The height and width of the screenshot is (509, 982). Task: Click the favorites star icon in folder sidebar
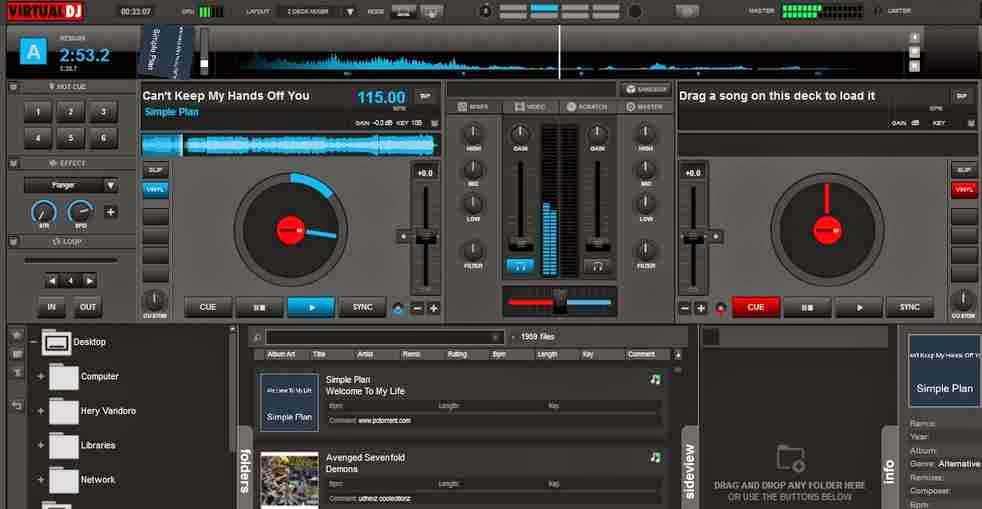tap(17, 336)
